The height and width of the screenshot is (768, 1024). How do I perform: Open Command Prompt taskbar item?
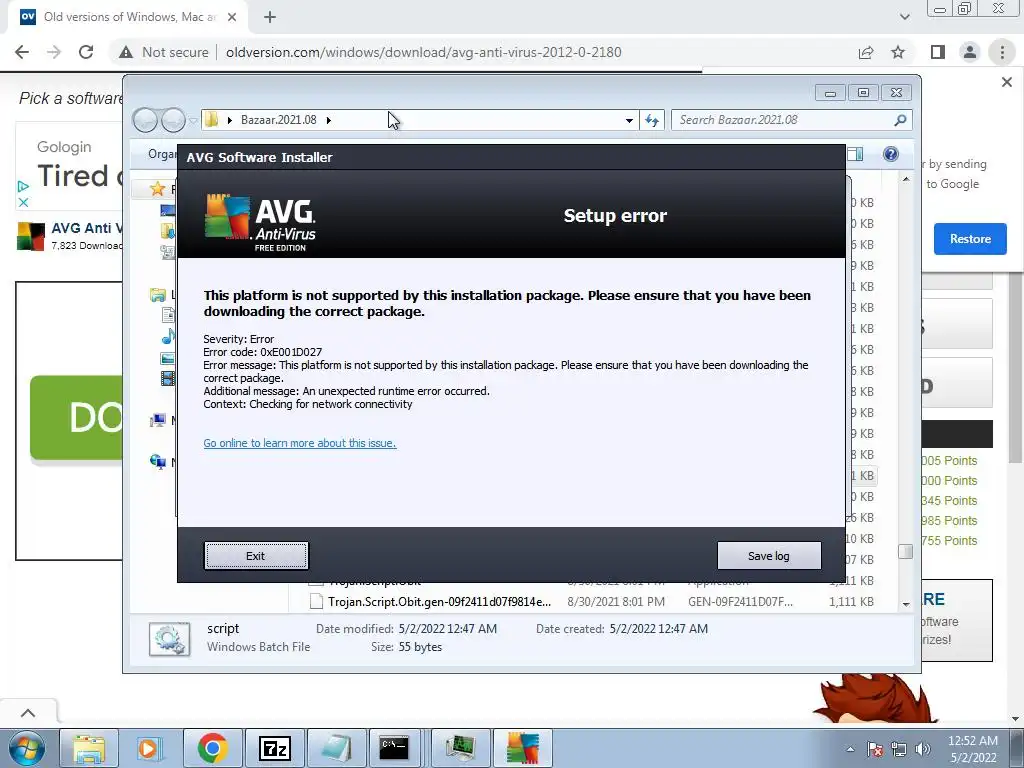click(x=394, y=748)
